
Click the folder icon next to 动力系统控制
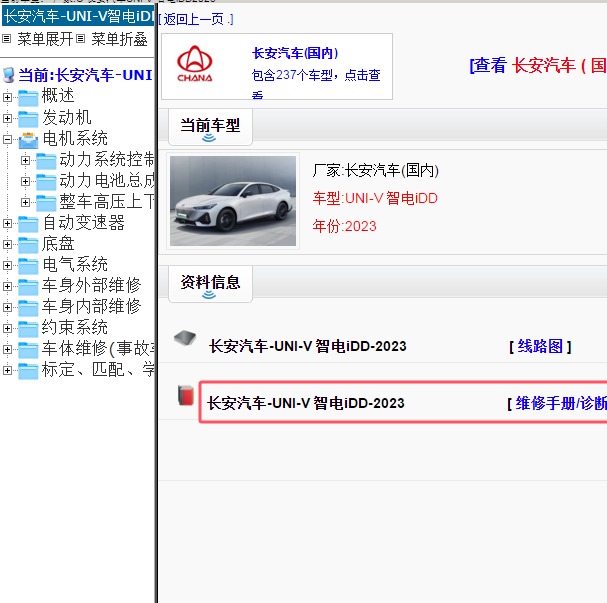click(46, 160)
